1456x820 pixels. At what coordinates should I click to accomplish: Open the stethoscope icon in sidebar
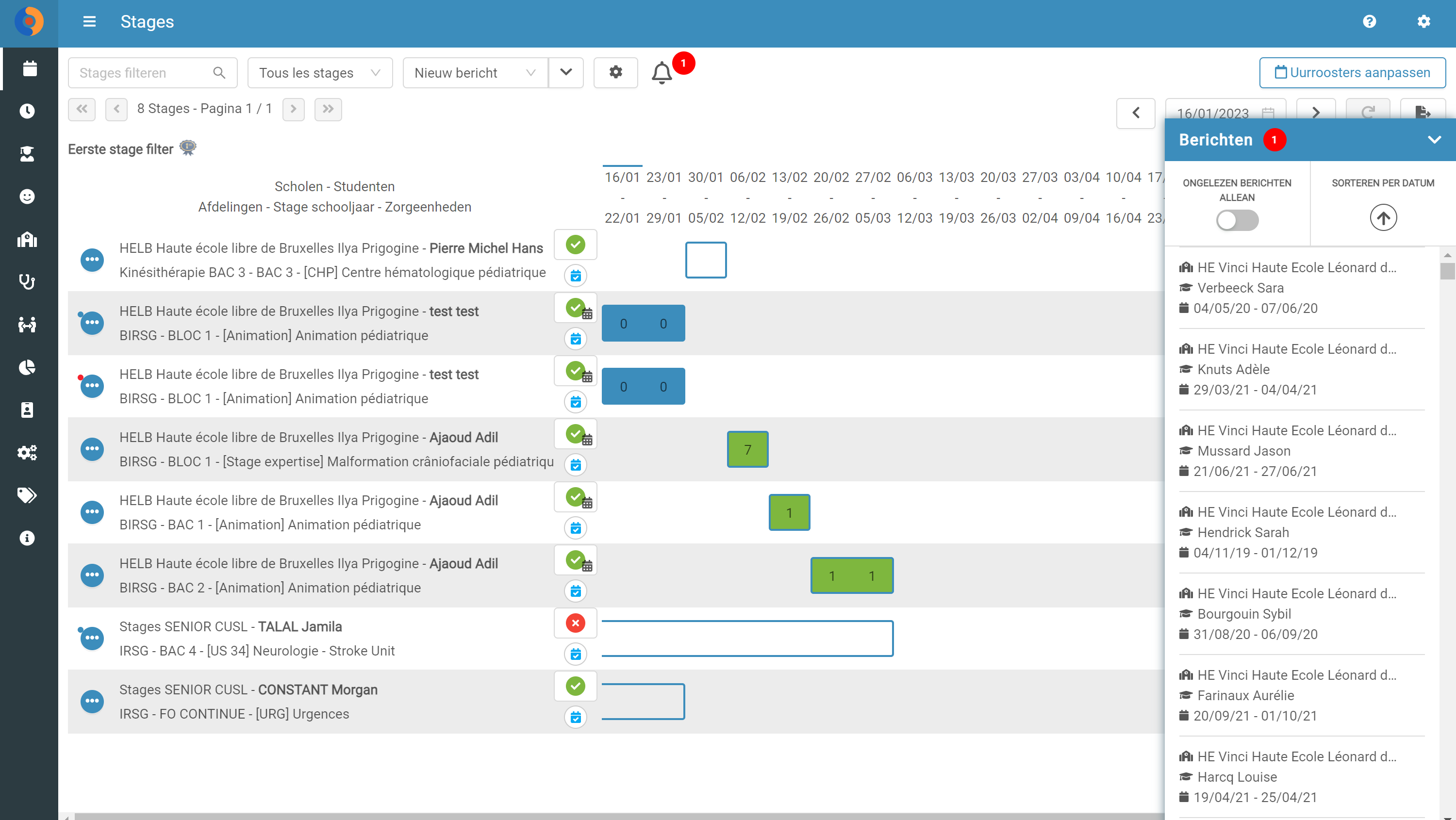click(x=27, y=281)
